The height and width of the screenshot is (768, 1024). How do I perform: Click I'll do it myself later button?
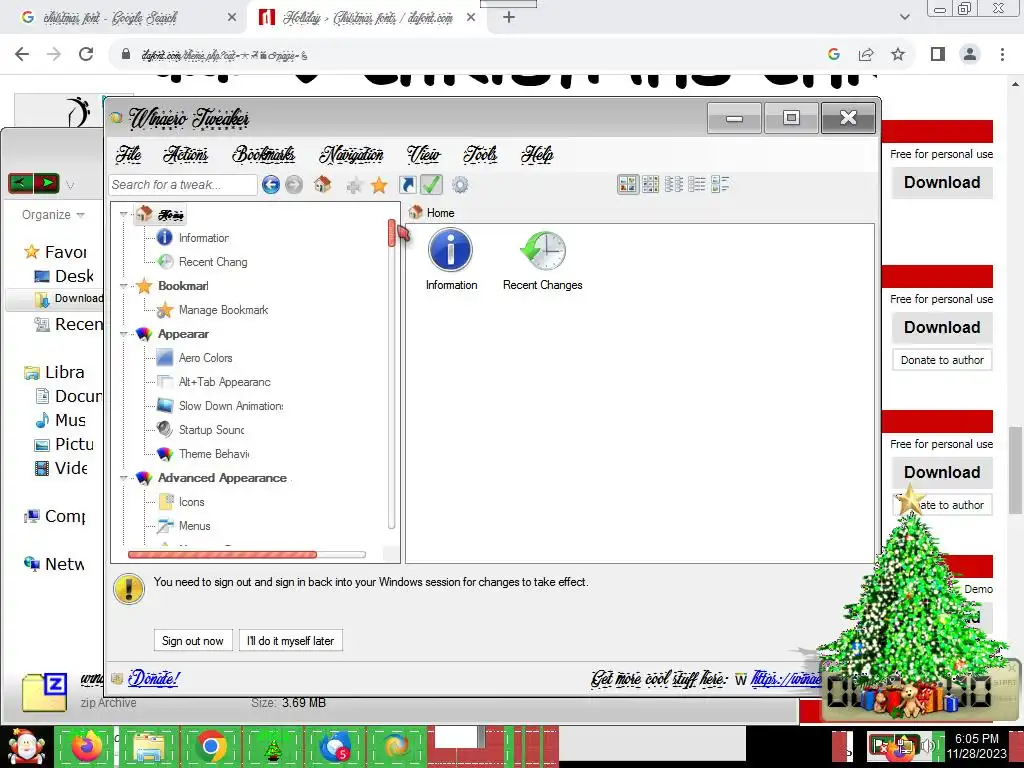coord(291,641)
